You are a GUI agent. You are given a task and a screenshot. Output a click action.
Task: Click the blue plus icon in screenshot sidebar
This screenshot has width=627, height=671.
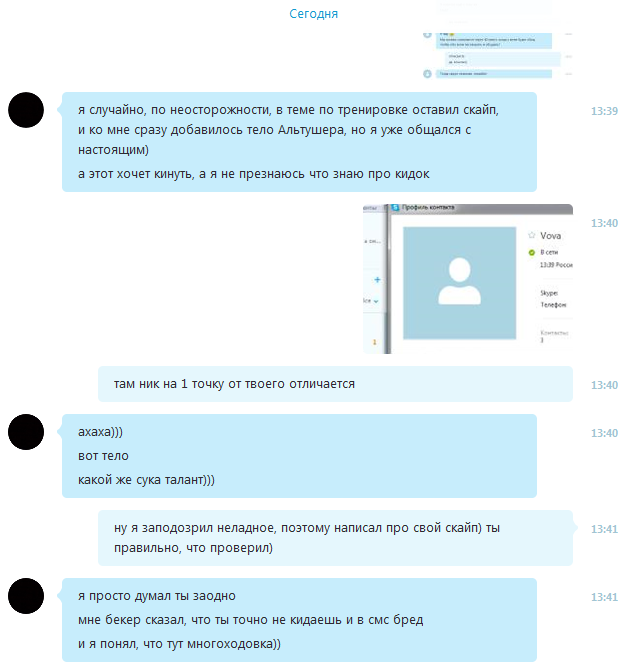point(377,280)
